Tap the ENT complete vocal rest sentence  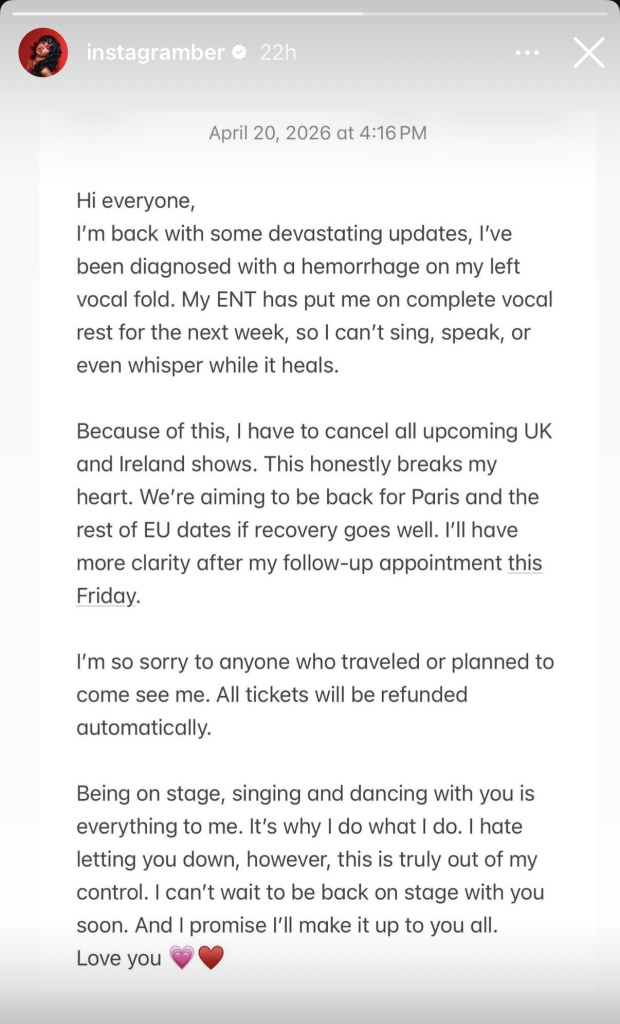coord(315,332)
